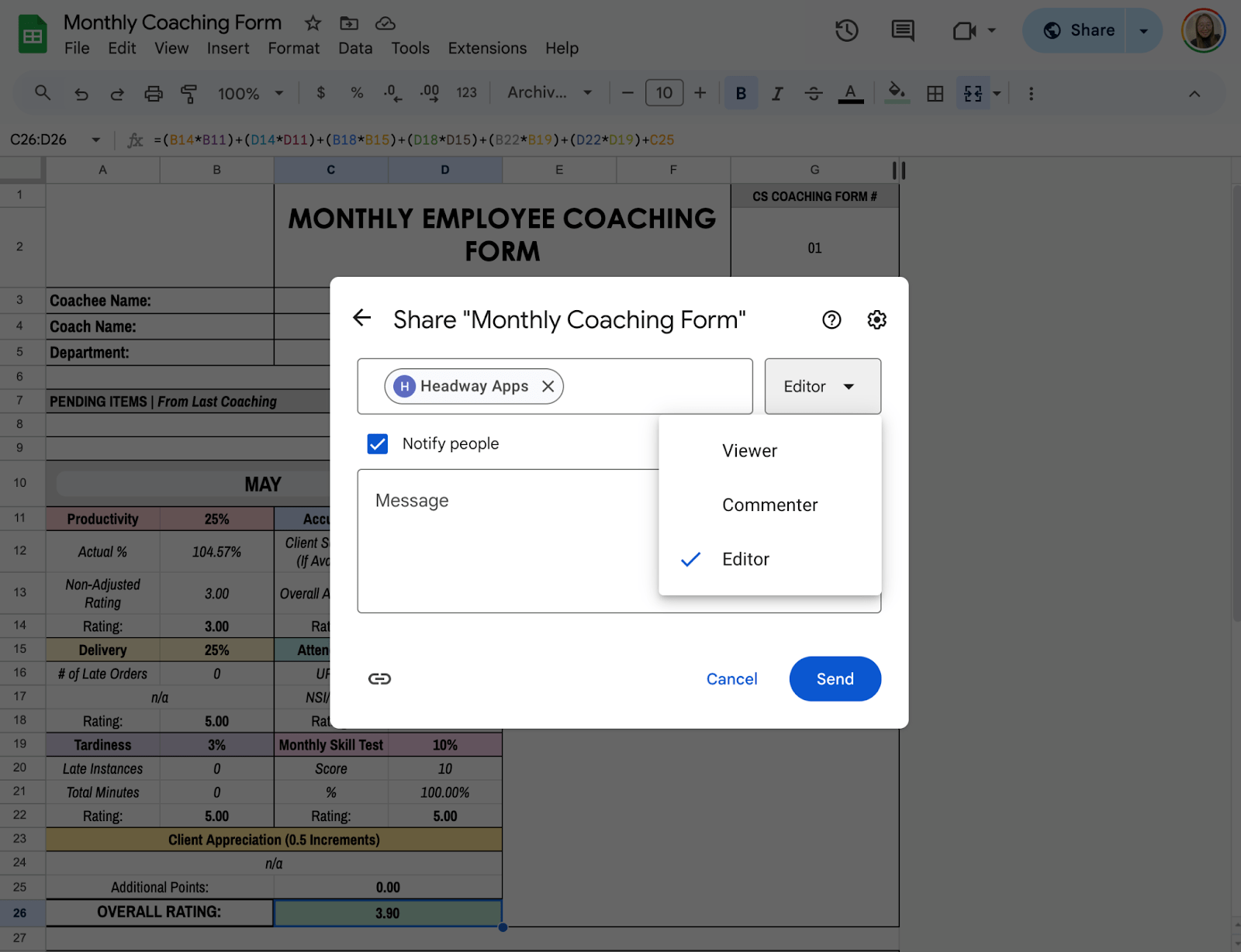
Task: Open the fill color picker
Action: click(x=897, y=93)
